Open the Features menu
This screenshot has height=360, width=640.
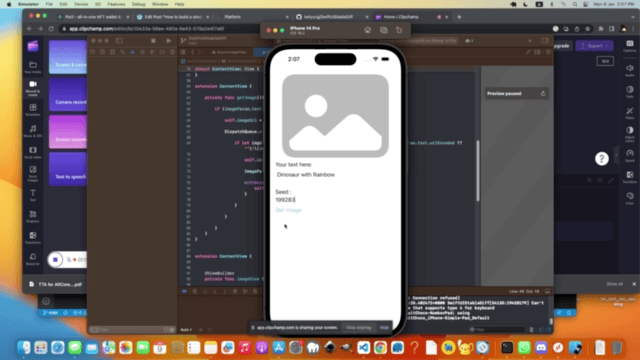click(x=116, y=4)
